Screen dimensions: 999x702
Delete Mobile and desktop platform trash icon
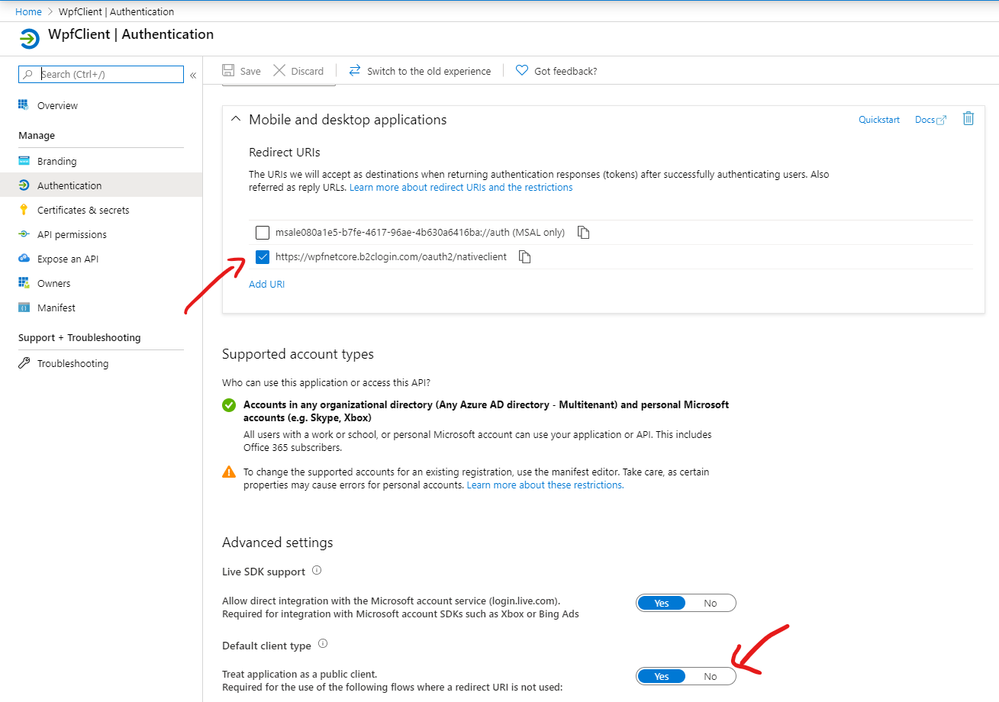(x=968, y=118)
